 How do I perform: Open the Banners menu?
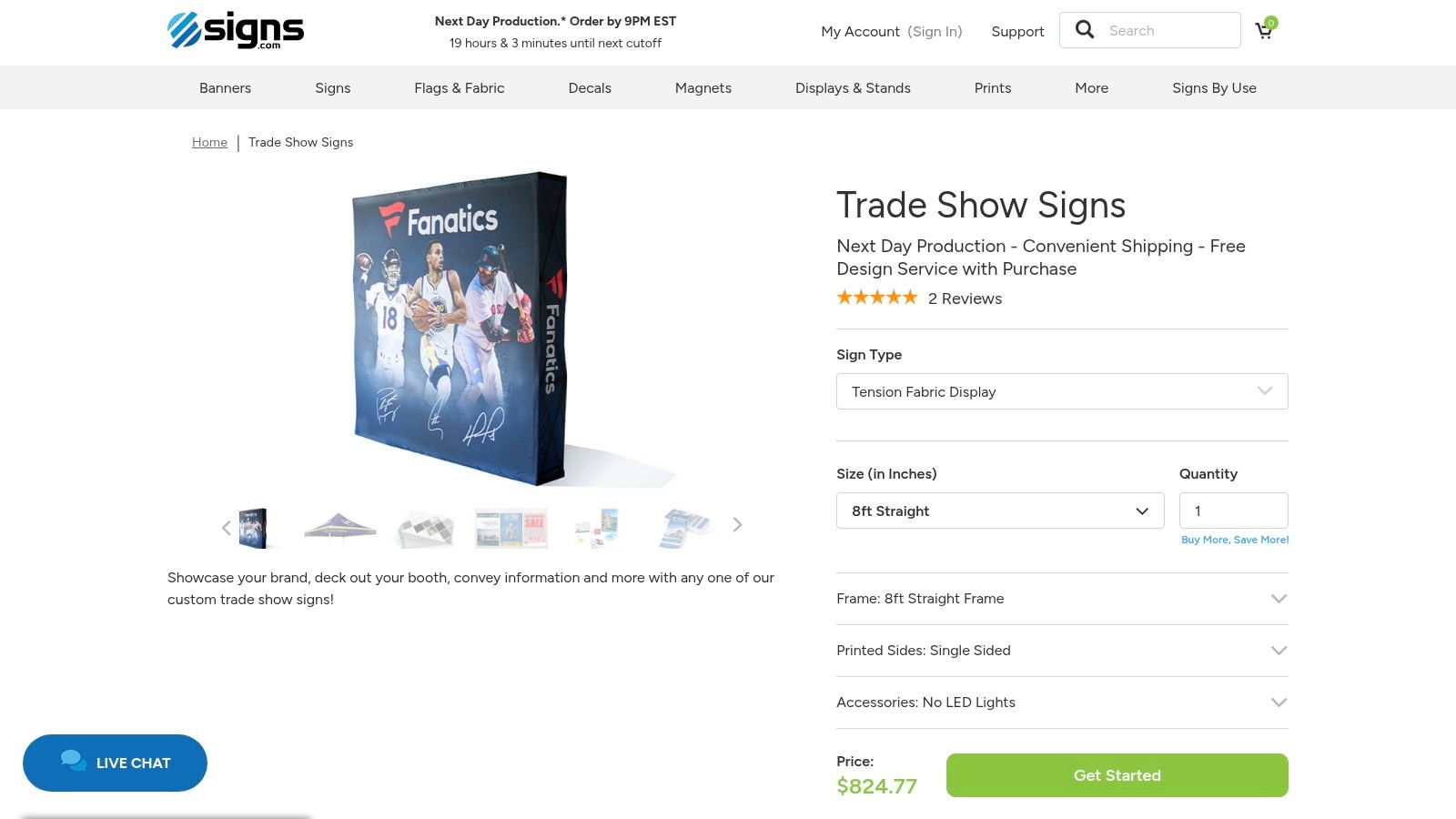tap(225, 88)
